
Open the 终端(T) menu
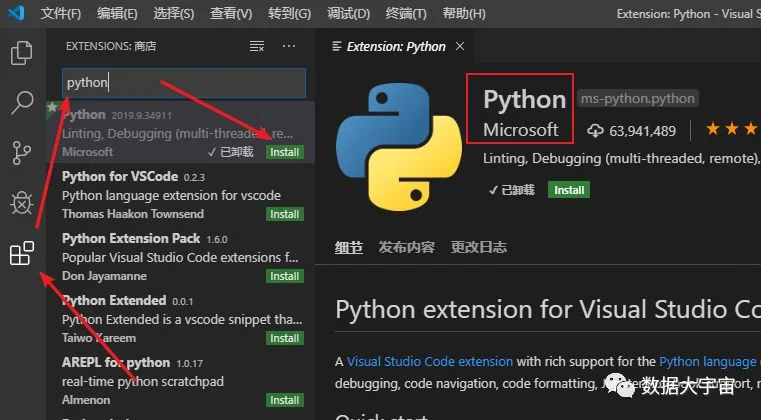click(x=406, y=13)
